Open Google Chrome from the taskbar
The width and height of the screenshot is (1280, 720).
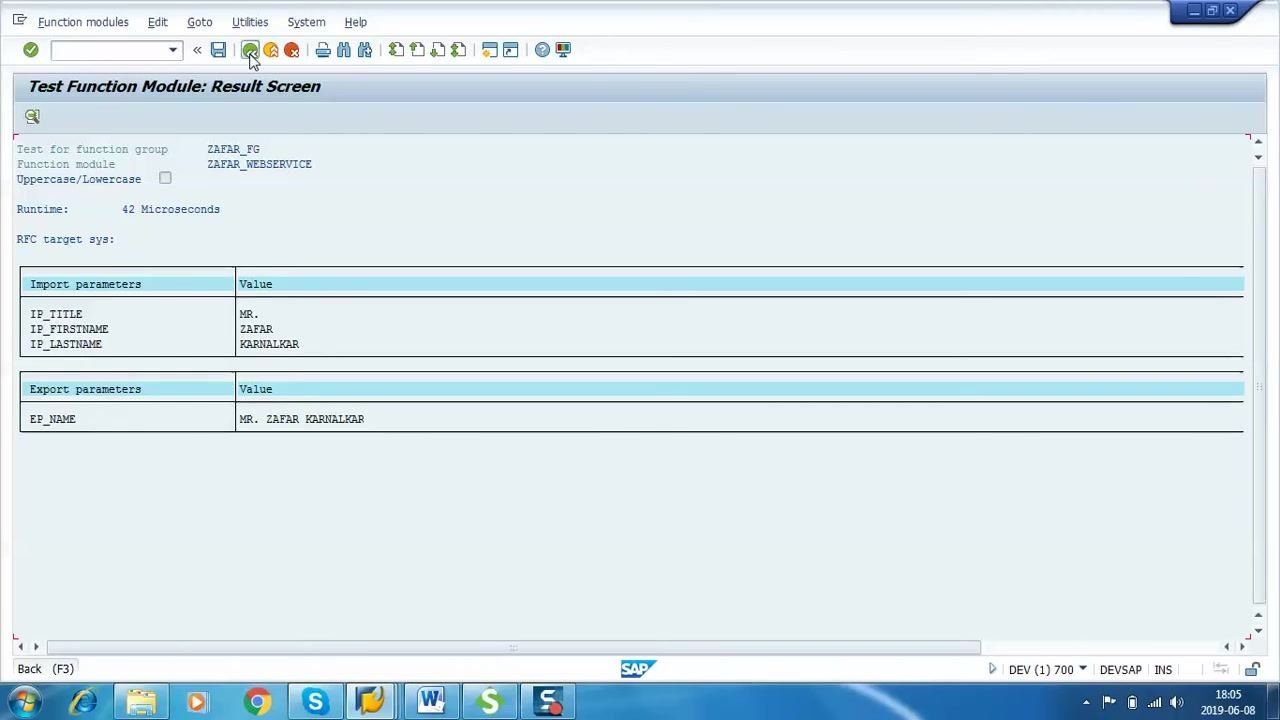(x=257, y=702)
